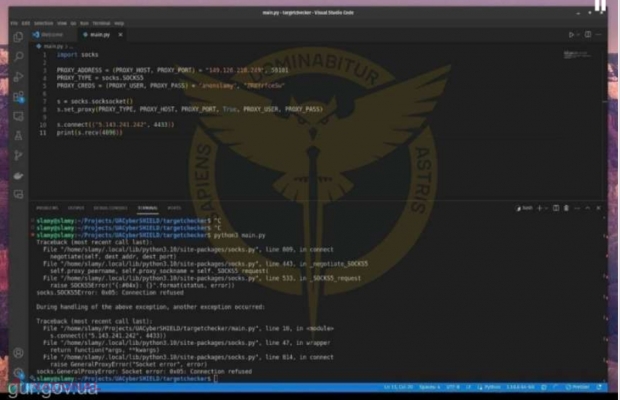Change the UTF-8 file encoding
The image size is (620, 400).
[453, 387]
